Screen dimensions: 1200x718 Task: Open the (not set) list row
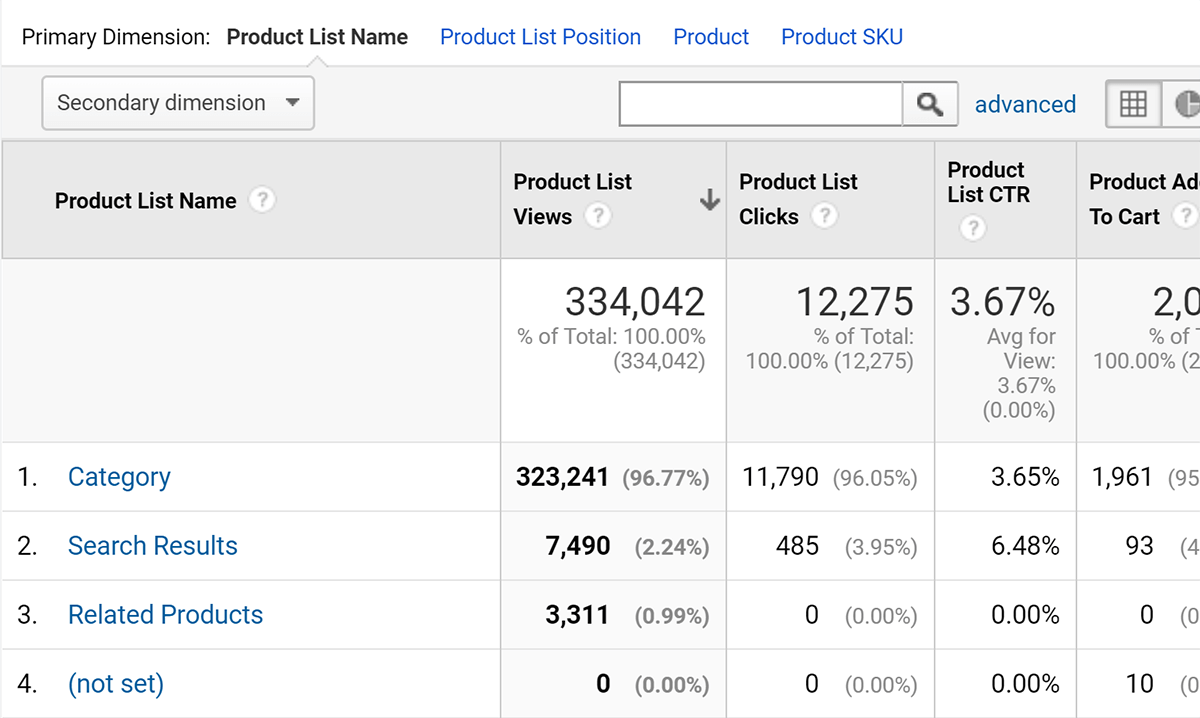coord(116,684)
